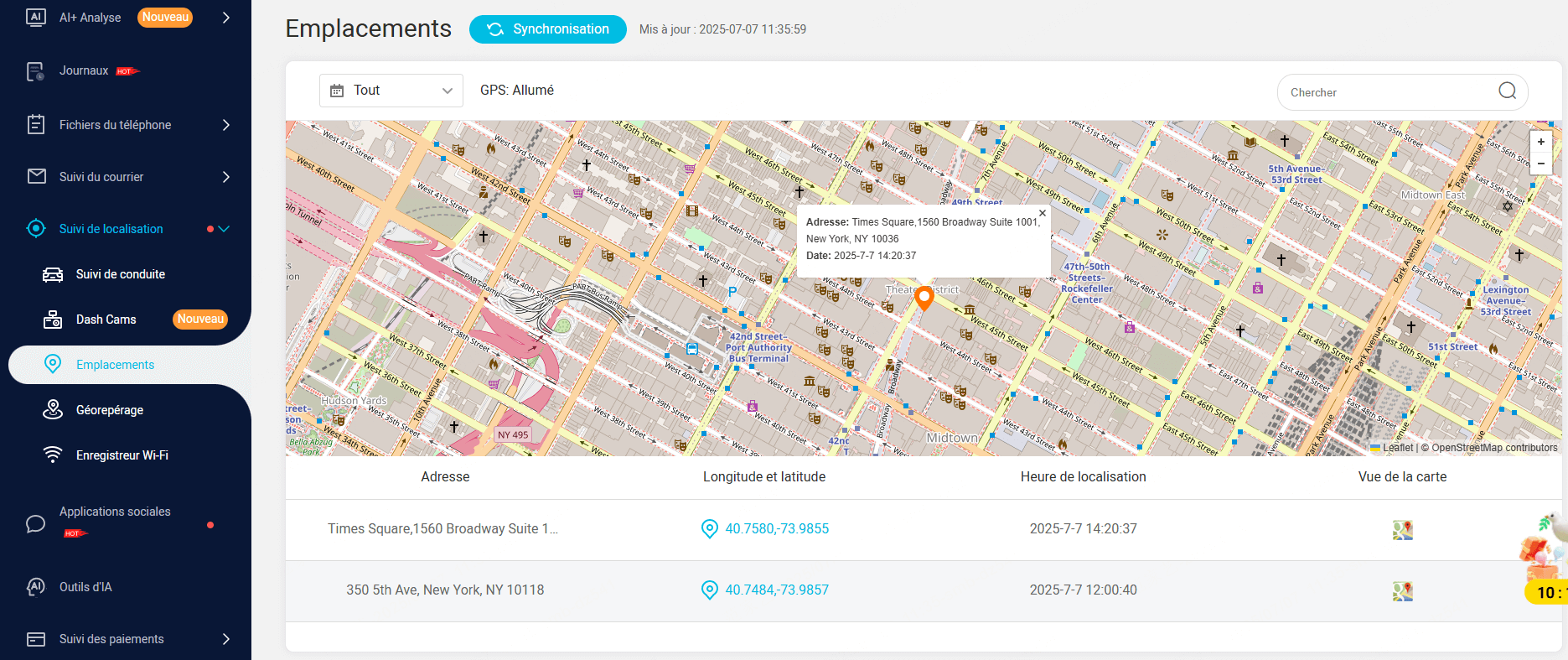Select Times Square,1560 Broadway address cell
Screen dimensions: 1568x660
click(x=443, y=529)
